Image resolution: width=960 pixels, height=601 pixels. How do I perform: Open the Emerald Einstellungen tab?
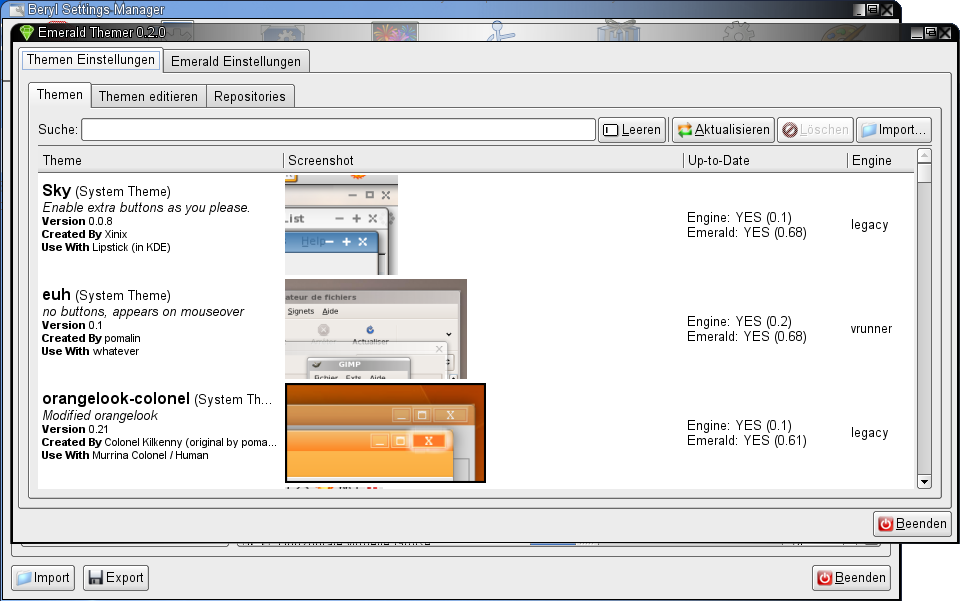[x=236, y=61]
